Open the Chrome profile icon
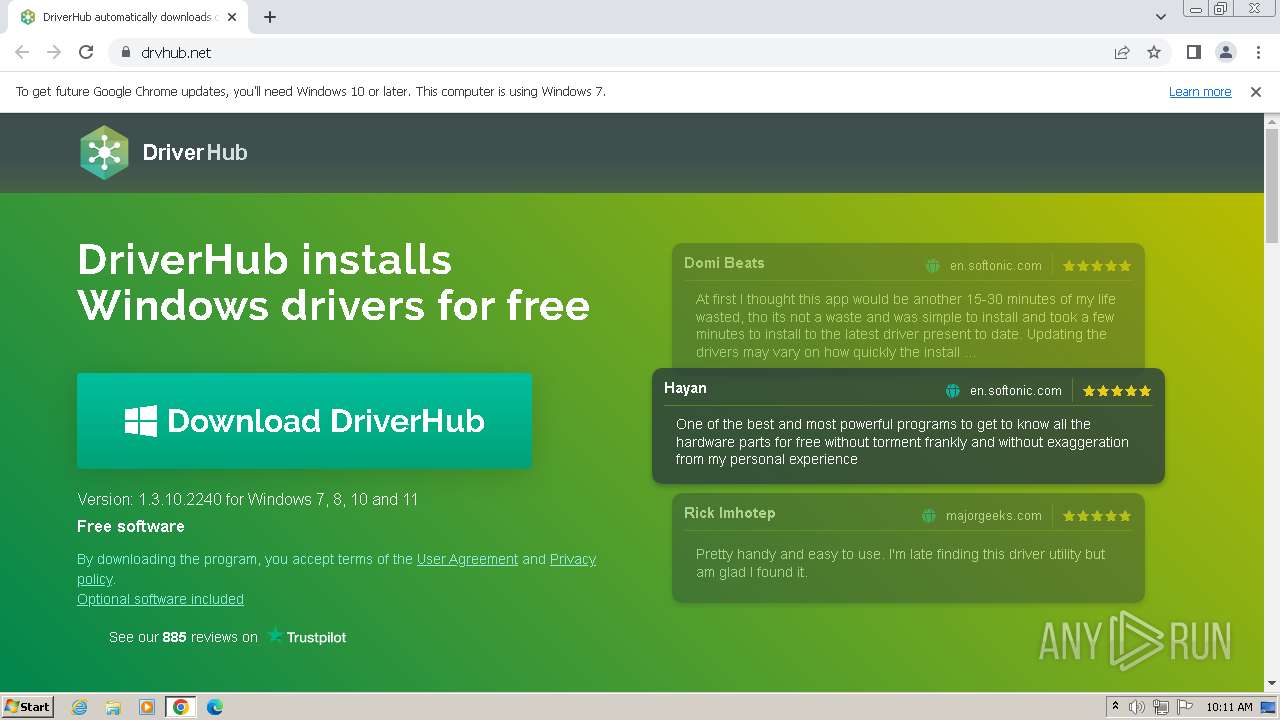 coord(1225,52)
